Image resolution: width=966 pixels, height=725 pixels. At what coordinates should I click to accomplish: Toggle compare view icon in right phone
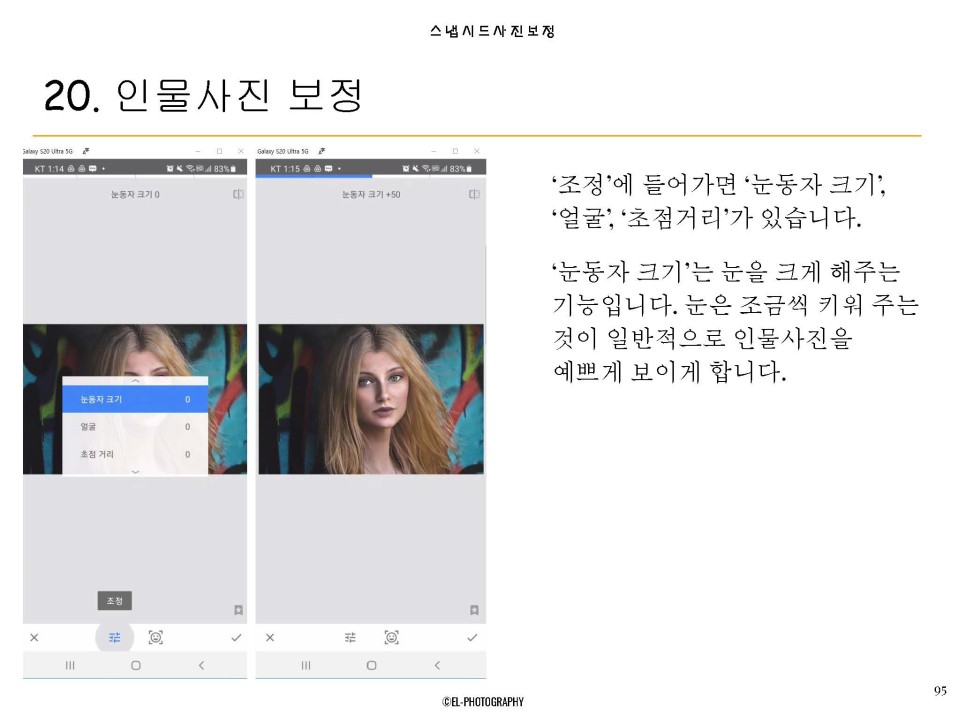pyautogui.click(x=474, y=194)
